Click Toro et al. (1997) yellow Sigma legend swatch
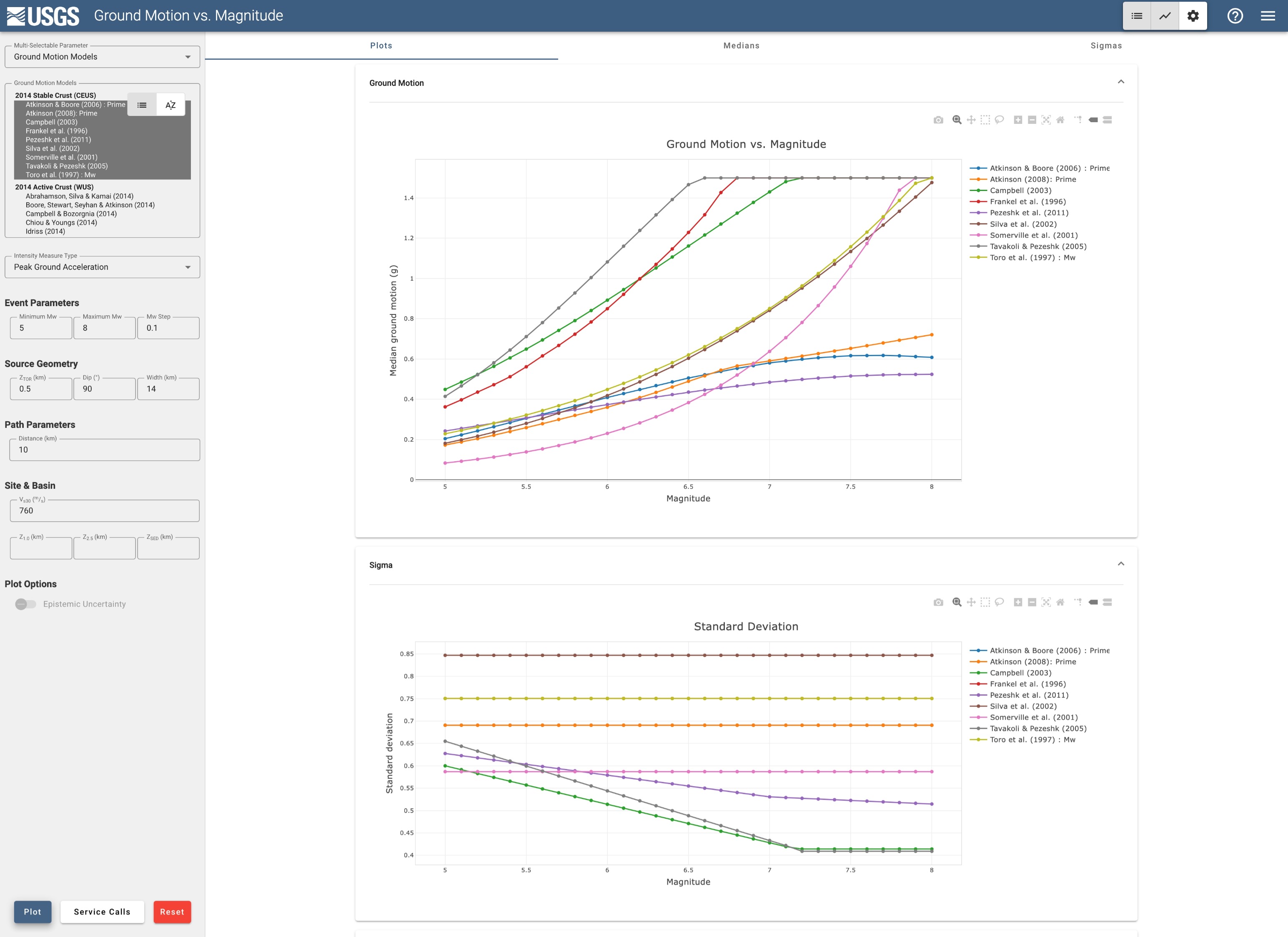The height and width of the screenshot is (937, 1288). [x=978, y=740]
